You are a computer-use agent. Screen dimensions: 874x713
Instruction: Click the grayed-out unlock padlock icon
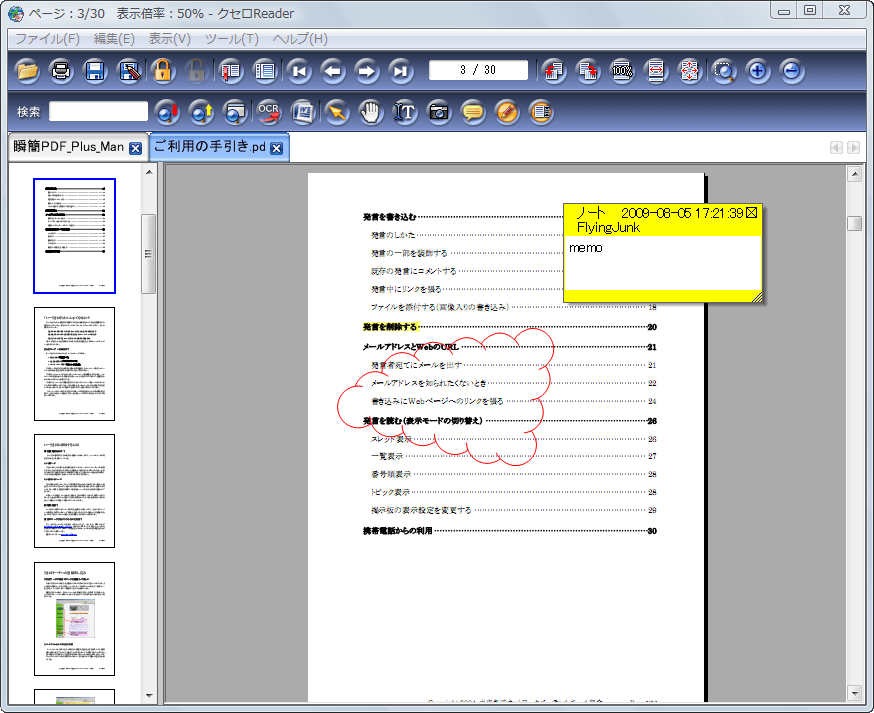coord(196,71)
